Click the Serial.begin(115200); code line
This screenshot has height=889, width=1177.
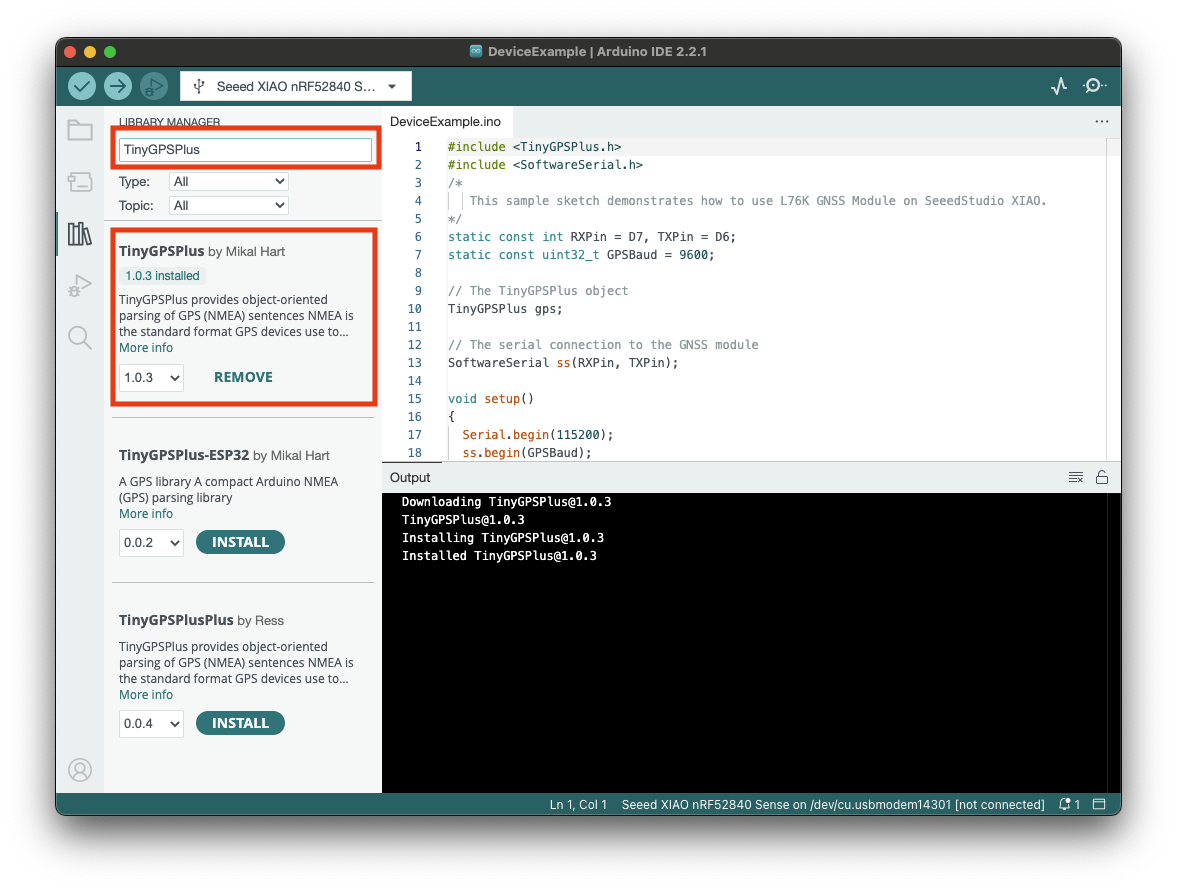tap(537, 435)
